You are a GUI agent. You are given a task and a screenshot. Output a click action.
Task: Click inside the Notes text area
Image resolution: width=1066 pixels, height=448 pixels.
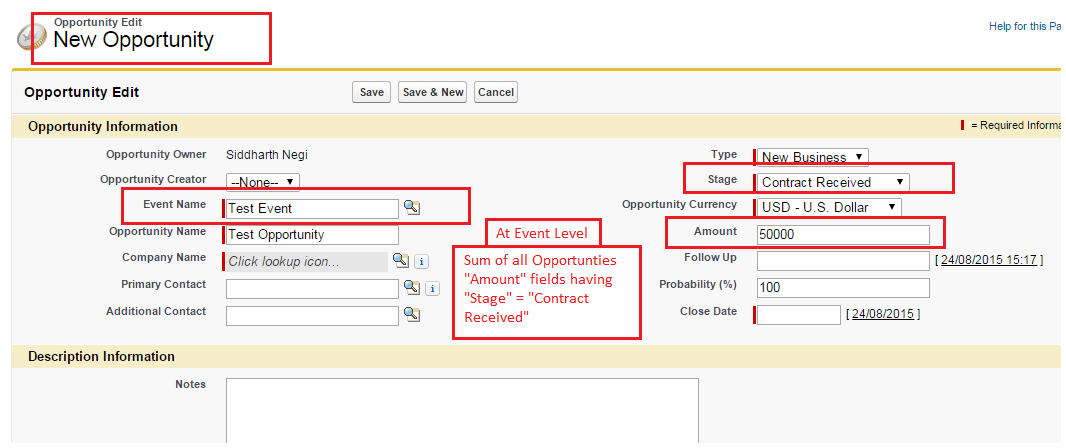click(x=462, y=412)
